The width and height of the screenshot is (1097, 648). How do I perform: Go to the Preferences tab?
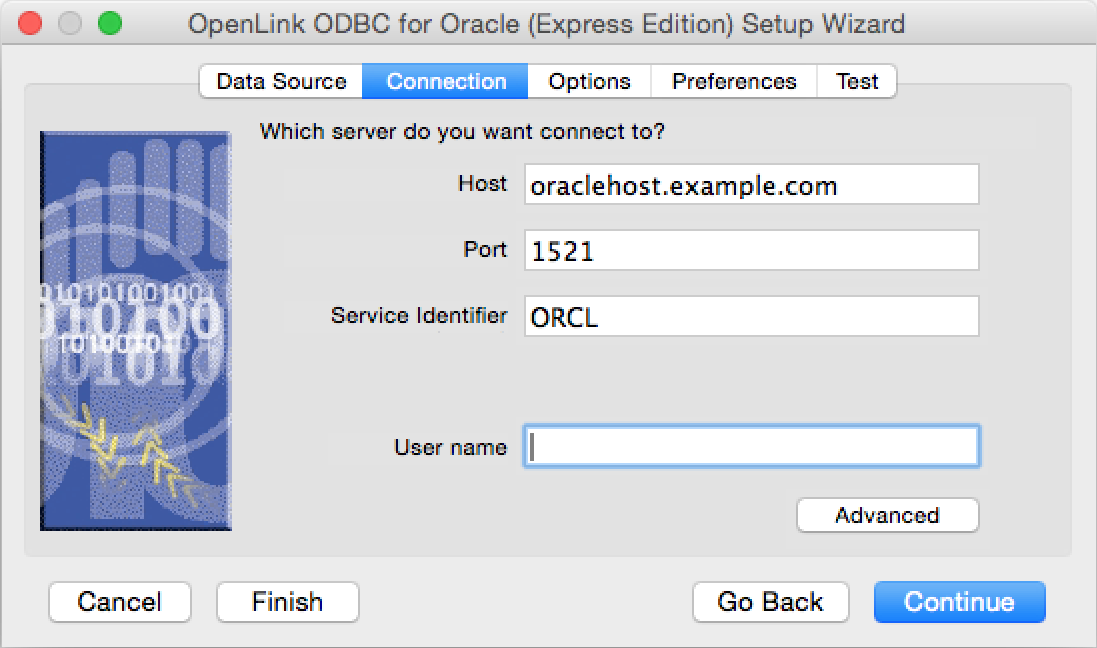734,81
